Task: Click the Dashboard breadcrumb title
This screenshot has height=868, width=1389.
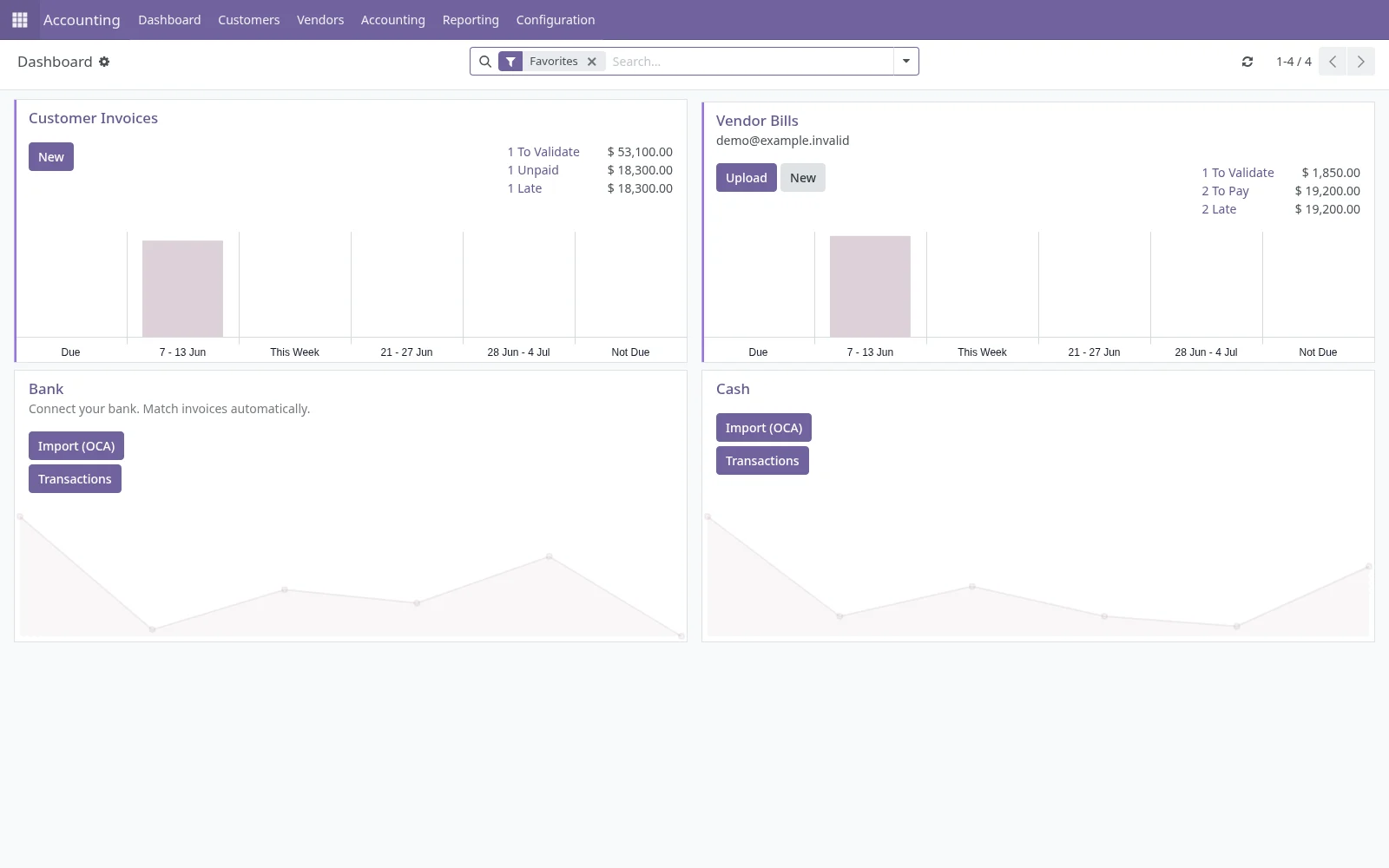Action: click(55, 62)
